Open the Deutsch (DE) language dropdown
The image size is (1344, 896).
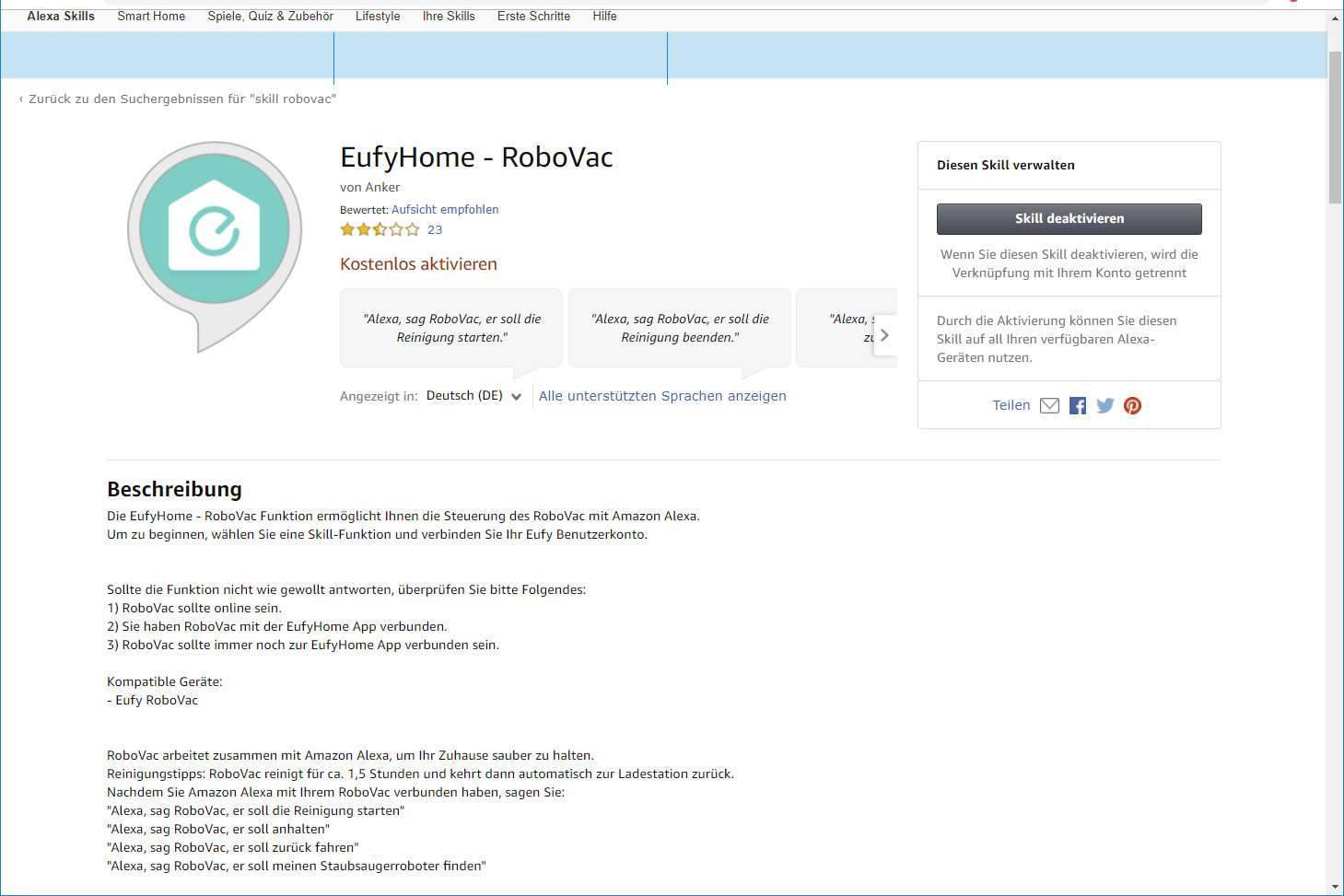point(473,396)
